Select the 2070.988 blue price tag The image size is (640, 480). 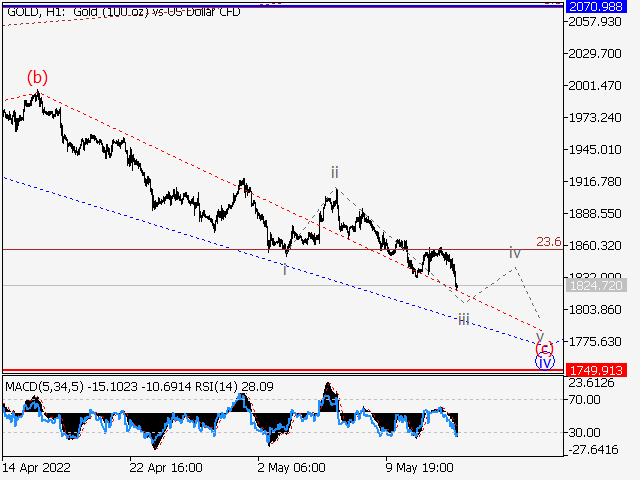coord(596,7)
